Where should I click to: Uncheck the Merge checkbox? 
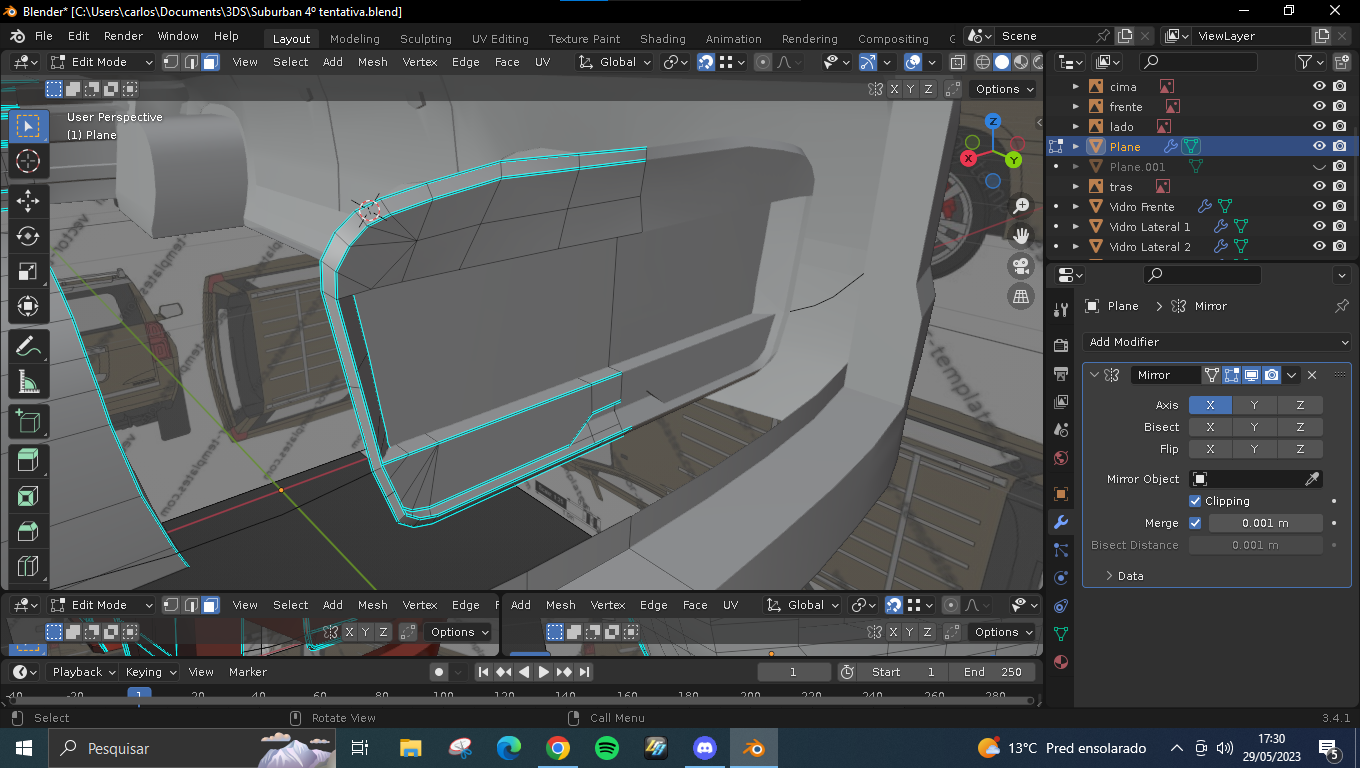click(1195, 523)
